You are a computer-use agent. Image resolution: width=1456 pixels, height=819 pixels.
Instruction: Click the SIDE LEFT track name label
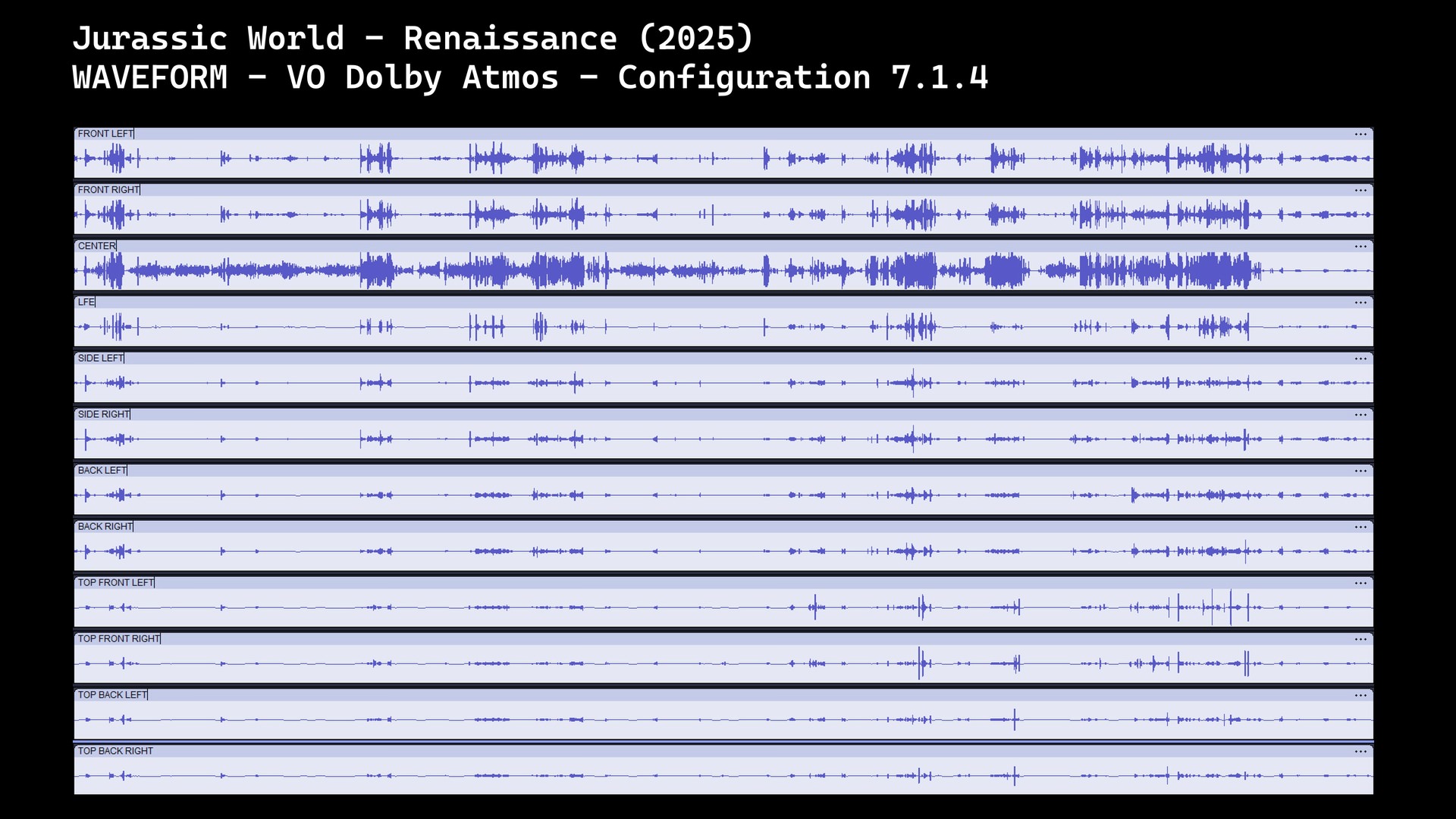pyautogui.click(x=100, y=359)
